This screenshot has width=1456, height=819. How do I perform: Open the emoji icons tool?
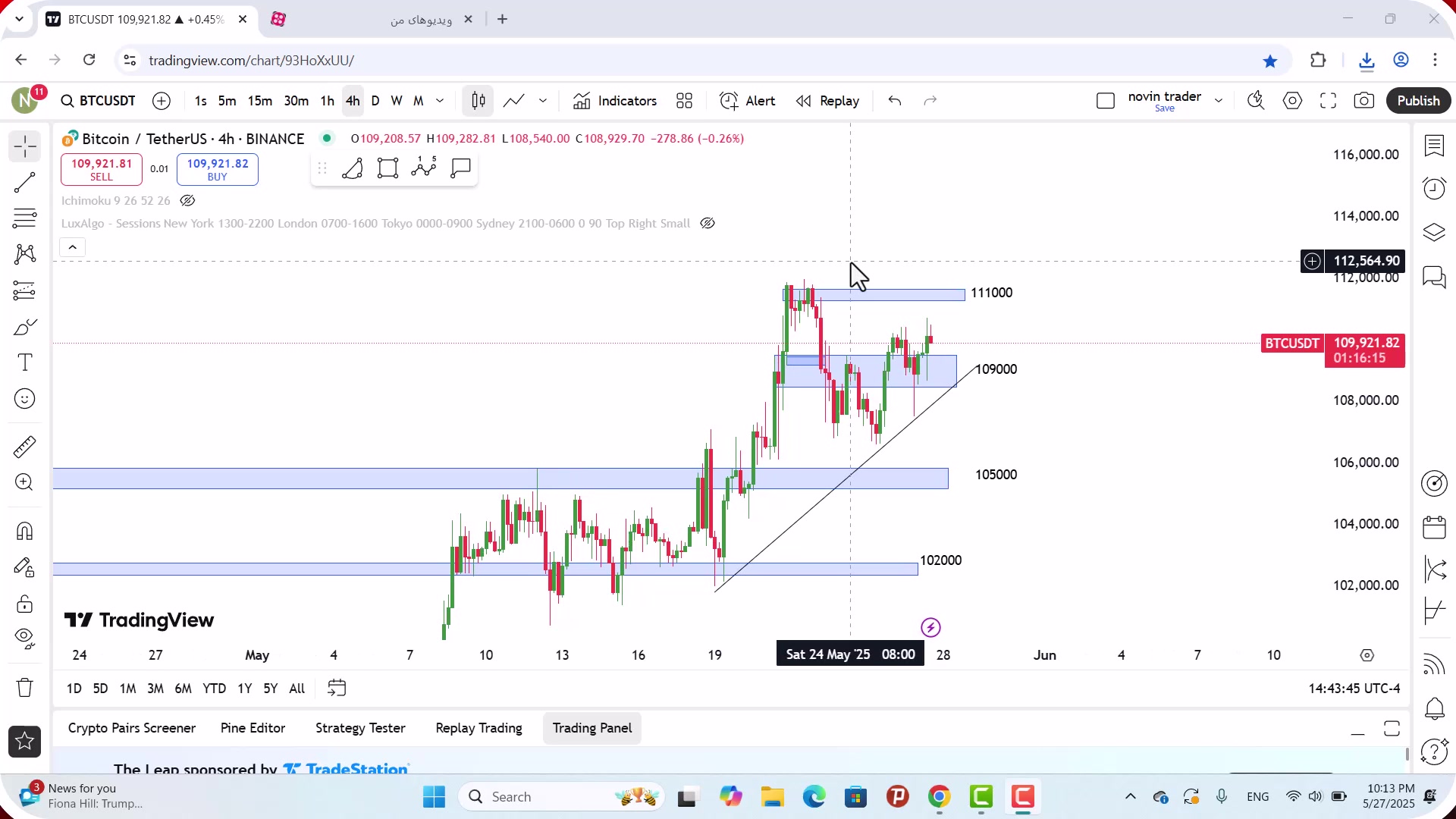click(x=24, y=399)
